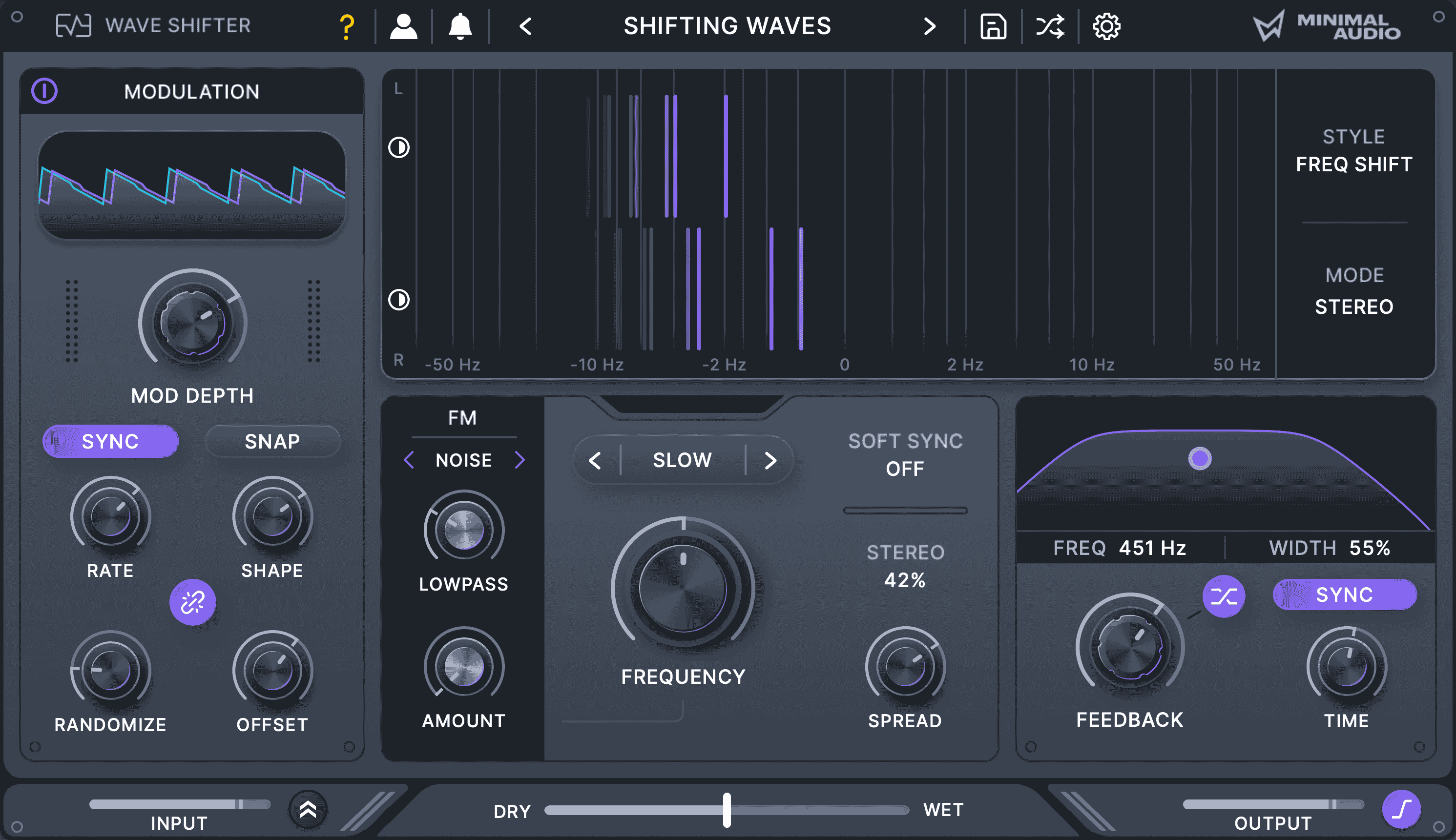Image resolution: width=1456 pixels, height=840 pixels.
Task: Open the settings gear
Action: (x=1106, y=25)
